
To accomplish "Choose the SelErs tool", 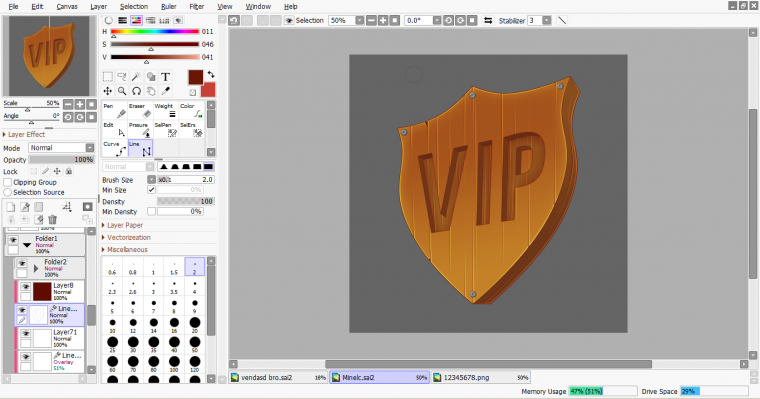I will [x=192, y=129].
